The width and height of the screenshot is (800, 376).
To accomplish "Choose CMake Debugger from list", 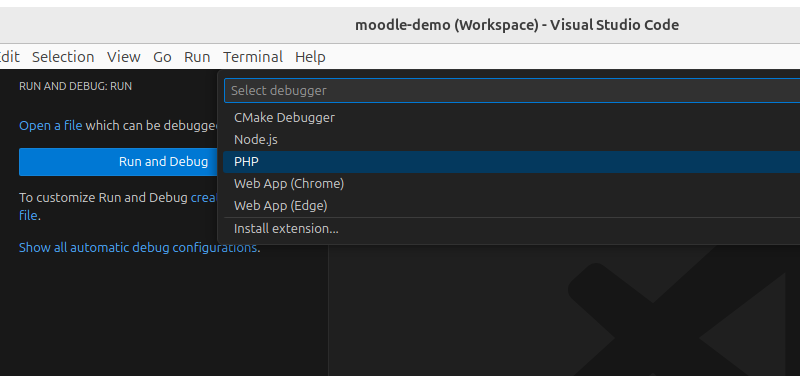I will point(511,117).
